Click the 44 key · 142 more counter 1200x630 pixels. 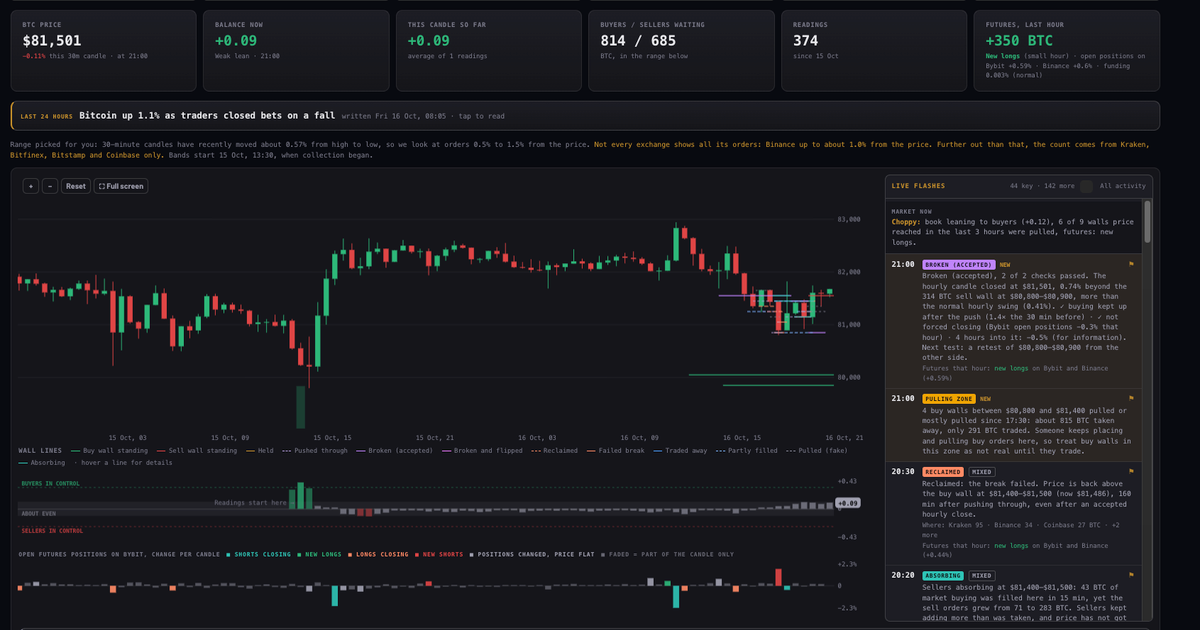(x=1040, y=186)
